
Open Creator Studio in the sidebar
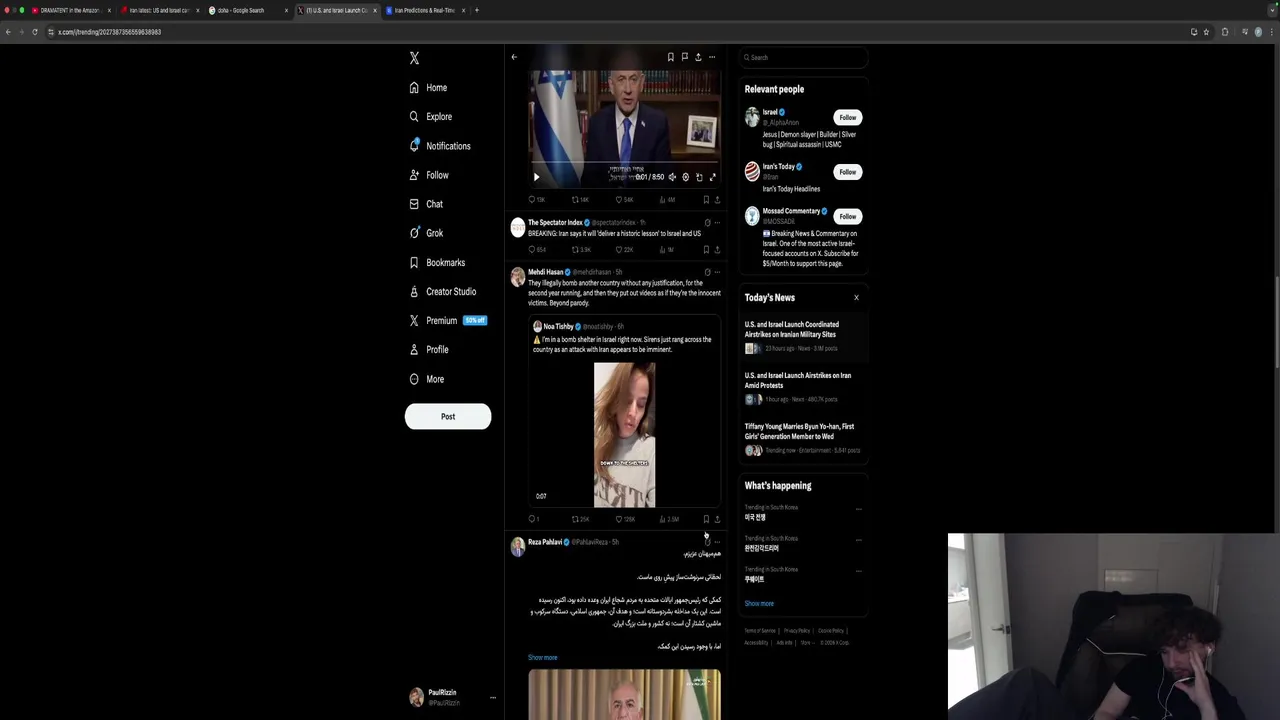[x=442, y=291]
